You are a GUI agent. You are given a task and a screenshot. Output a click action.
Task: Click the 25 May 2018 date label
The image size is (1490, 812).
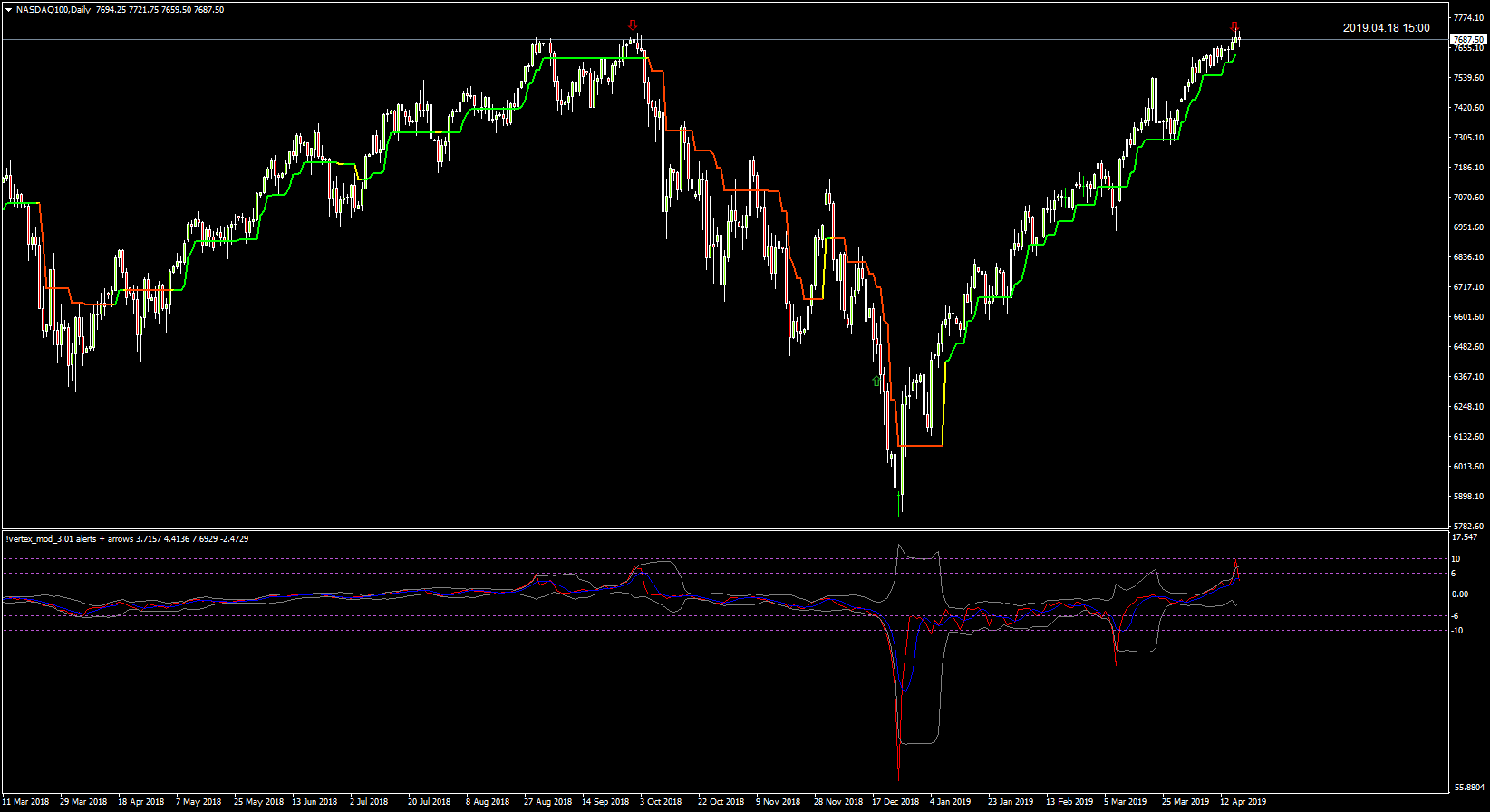click(258, 802)
